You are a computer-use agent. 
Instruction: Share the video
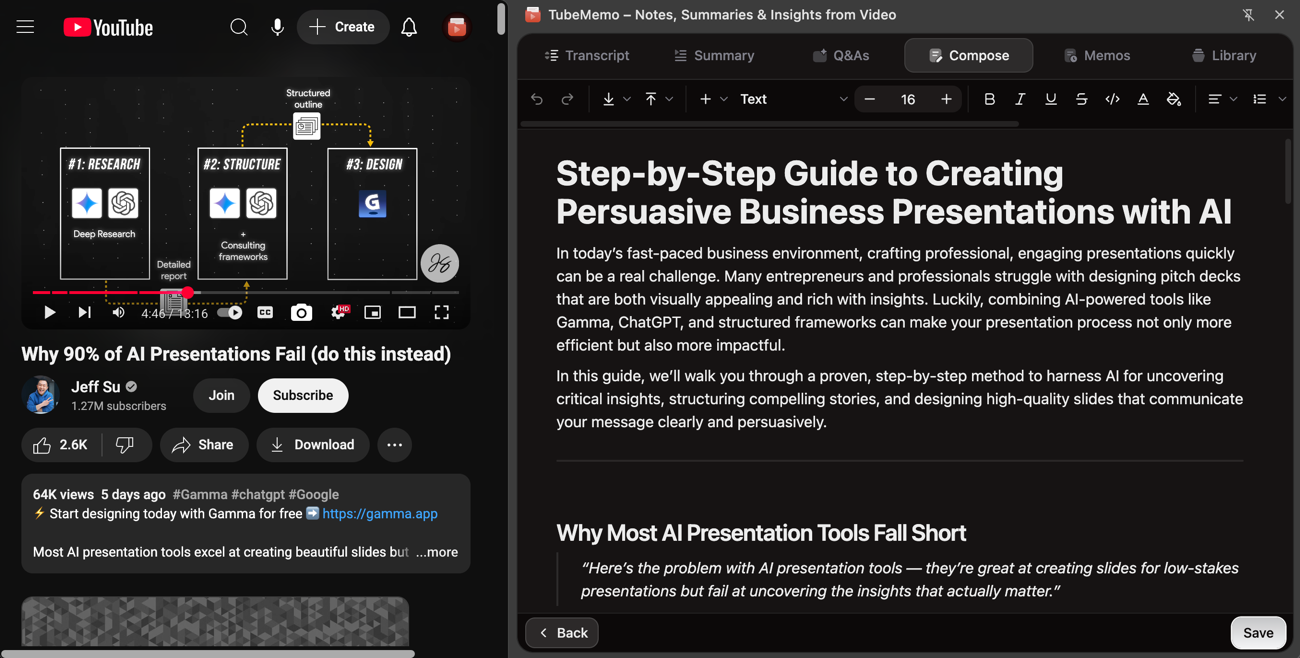203,445
